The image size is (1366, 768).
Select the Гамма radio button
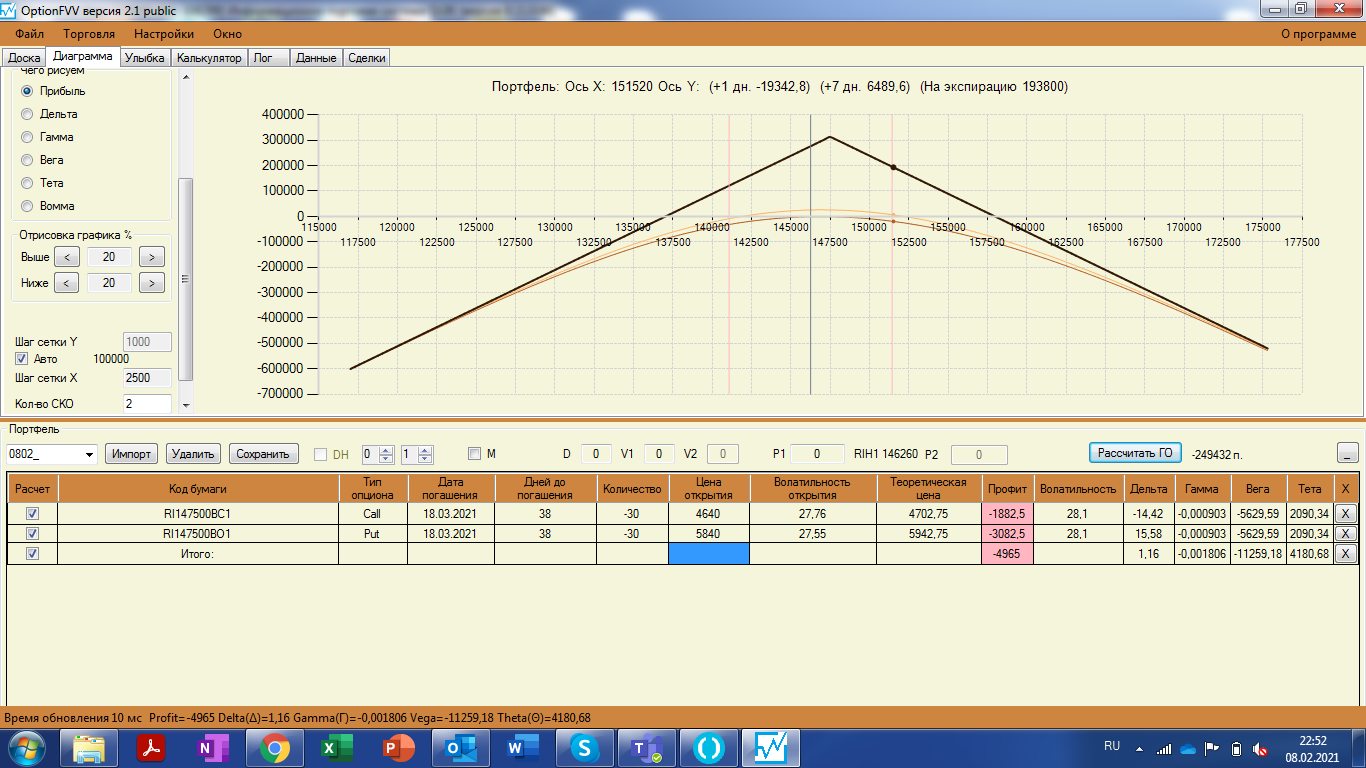(x=27, y=137)
